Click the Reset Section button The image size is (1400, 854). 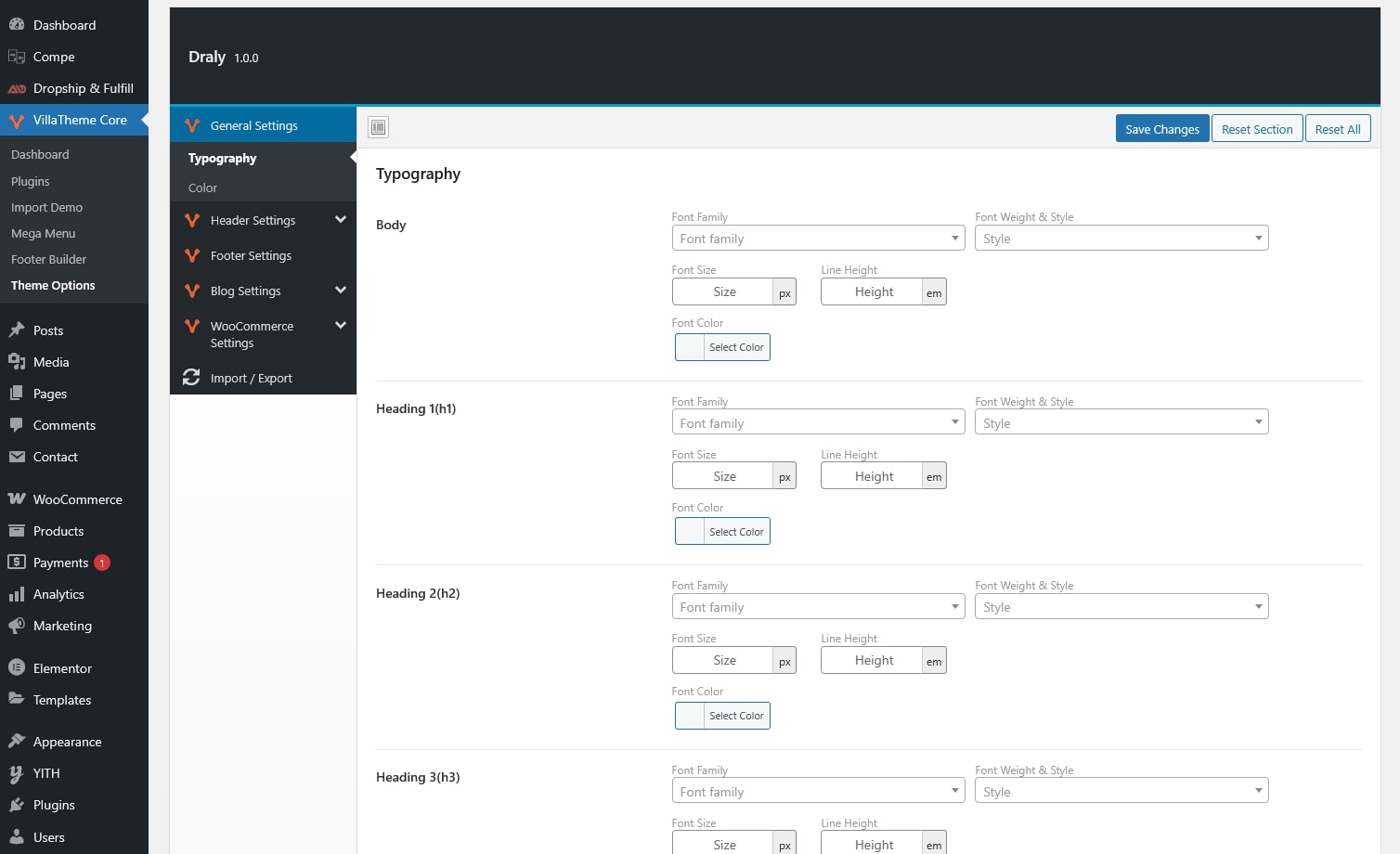point(1256,129)
